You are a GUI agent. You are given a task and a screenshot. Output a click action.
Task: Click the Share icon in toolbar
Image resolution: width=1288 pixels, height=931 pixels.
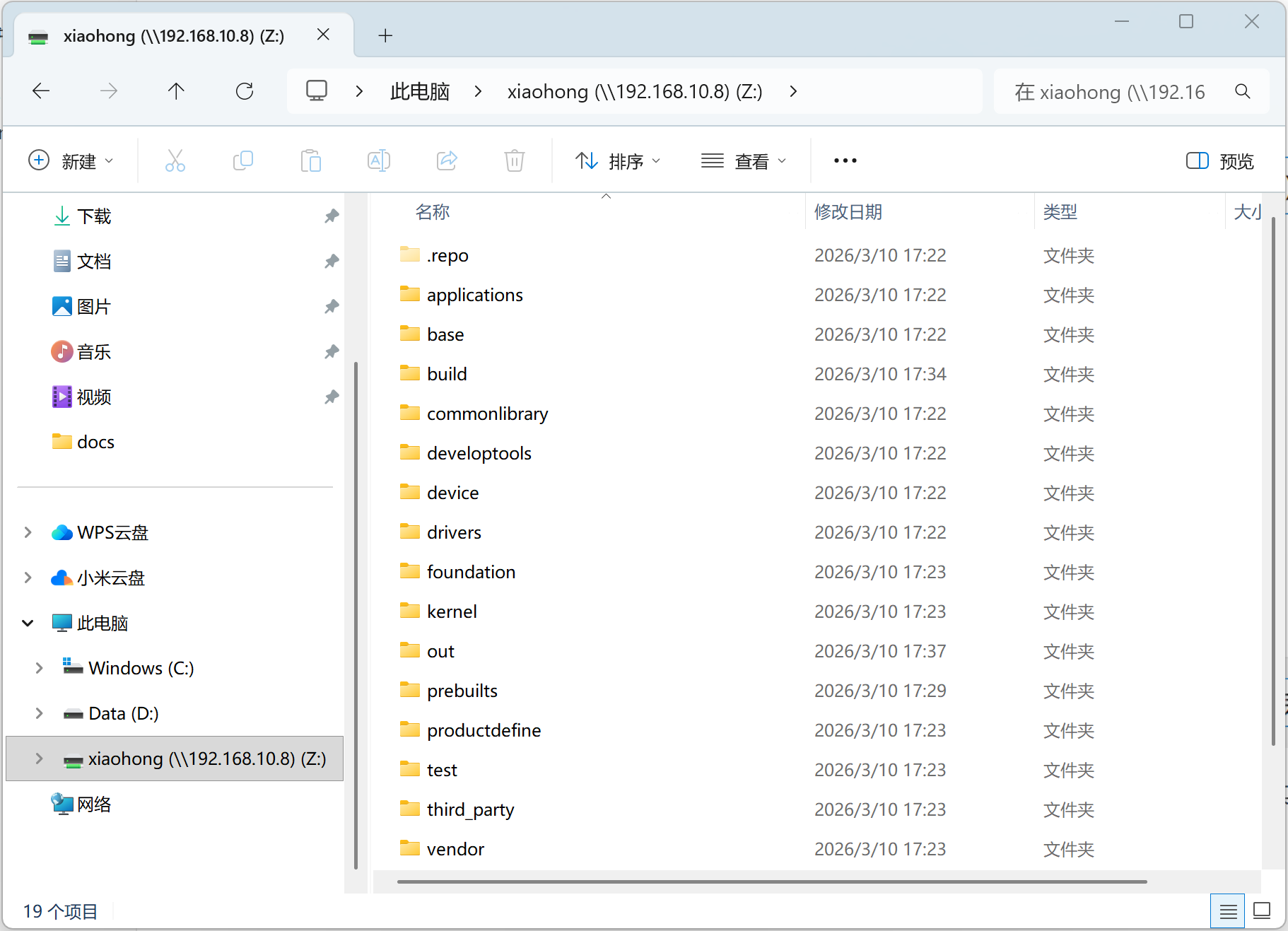tap(447, 160)
